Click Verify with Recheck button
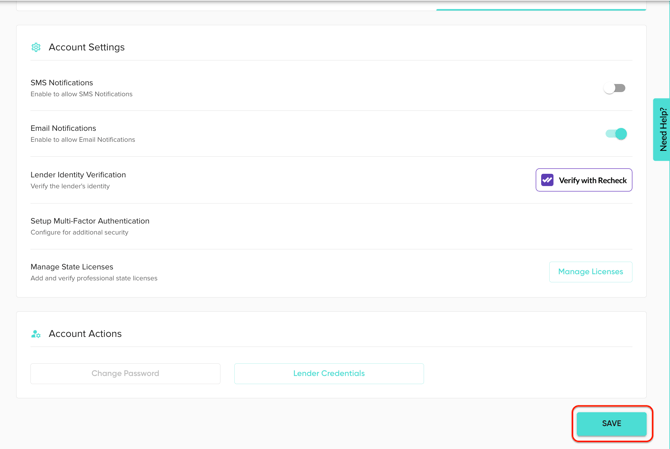Image resolution: width=670 pixels, height=449 pixels. point(584,180)
